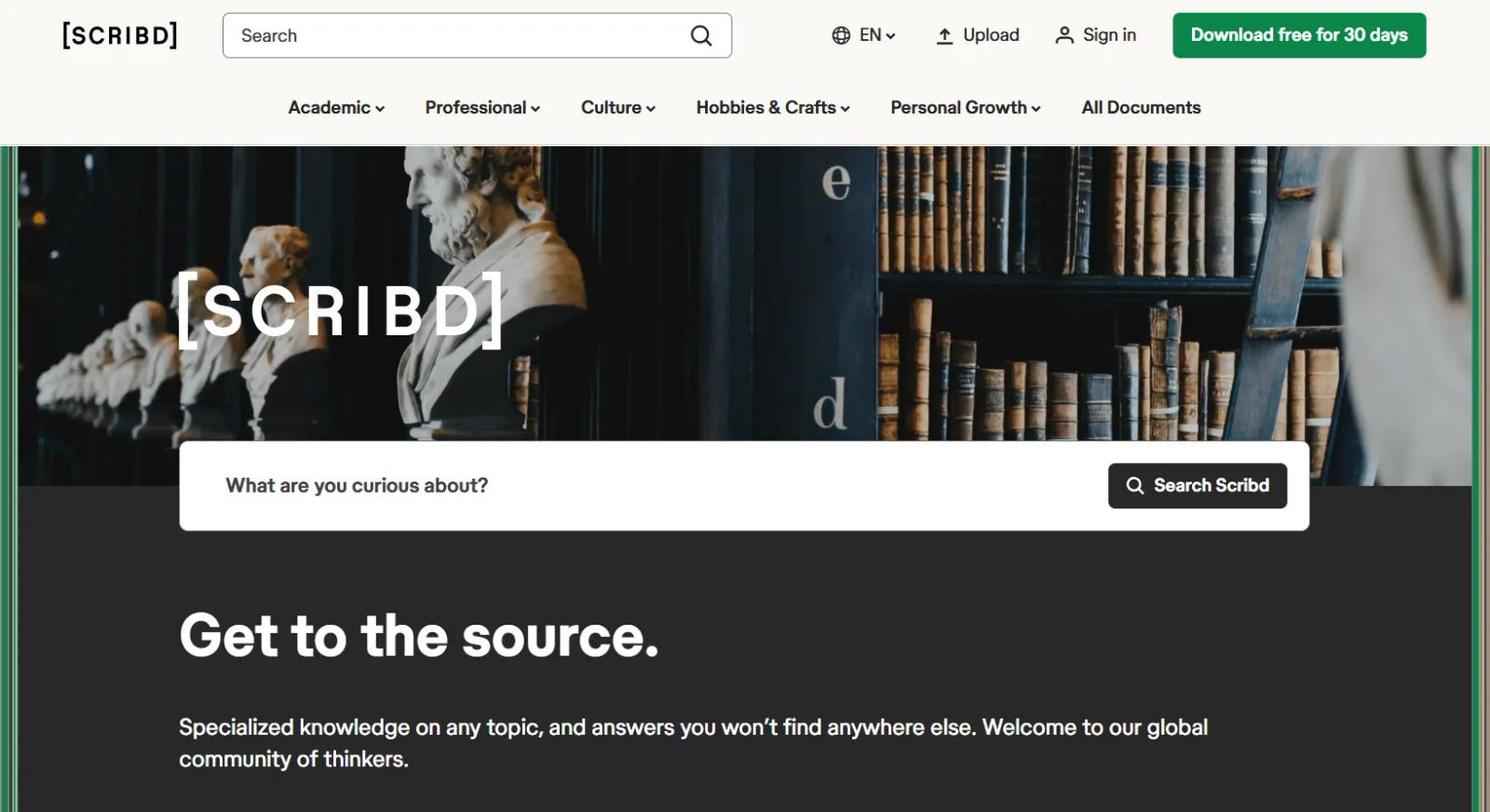Click the upload arrow icon
The width and height of the screenshot is (1490, 812).
[944, 35]
